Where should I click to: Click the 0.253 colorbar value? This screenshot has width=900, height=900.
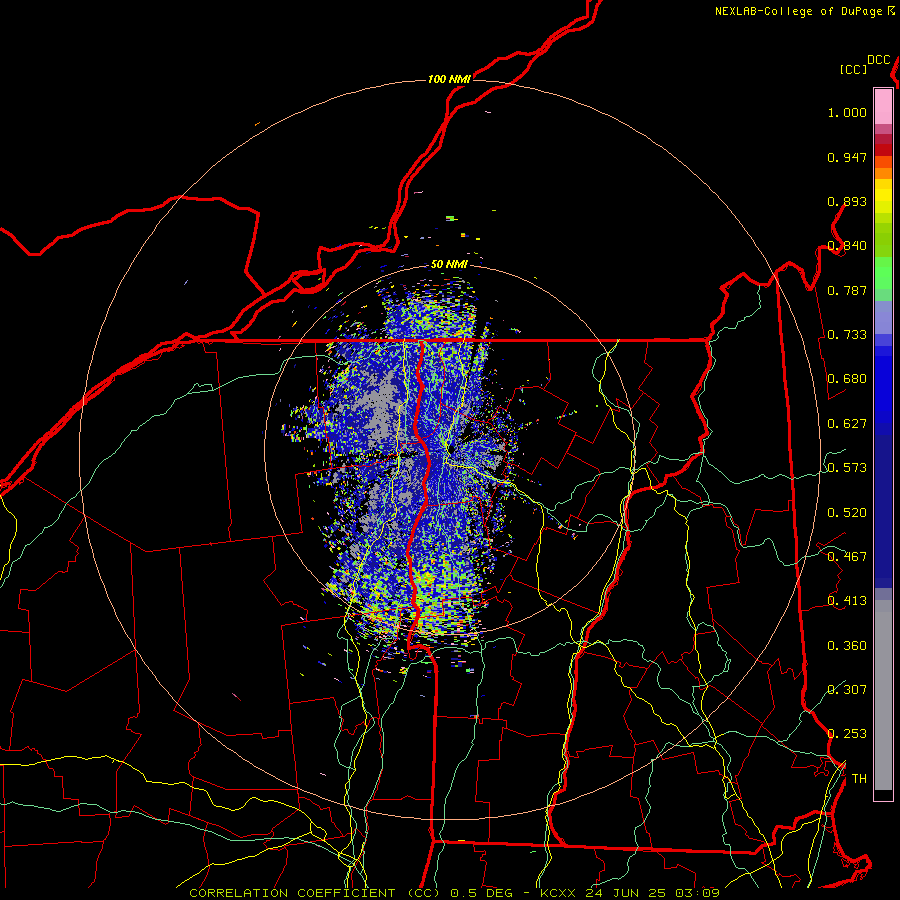[x=847, y=734]
